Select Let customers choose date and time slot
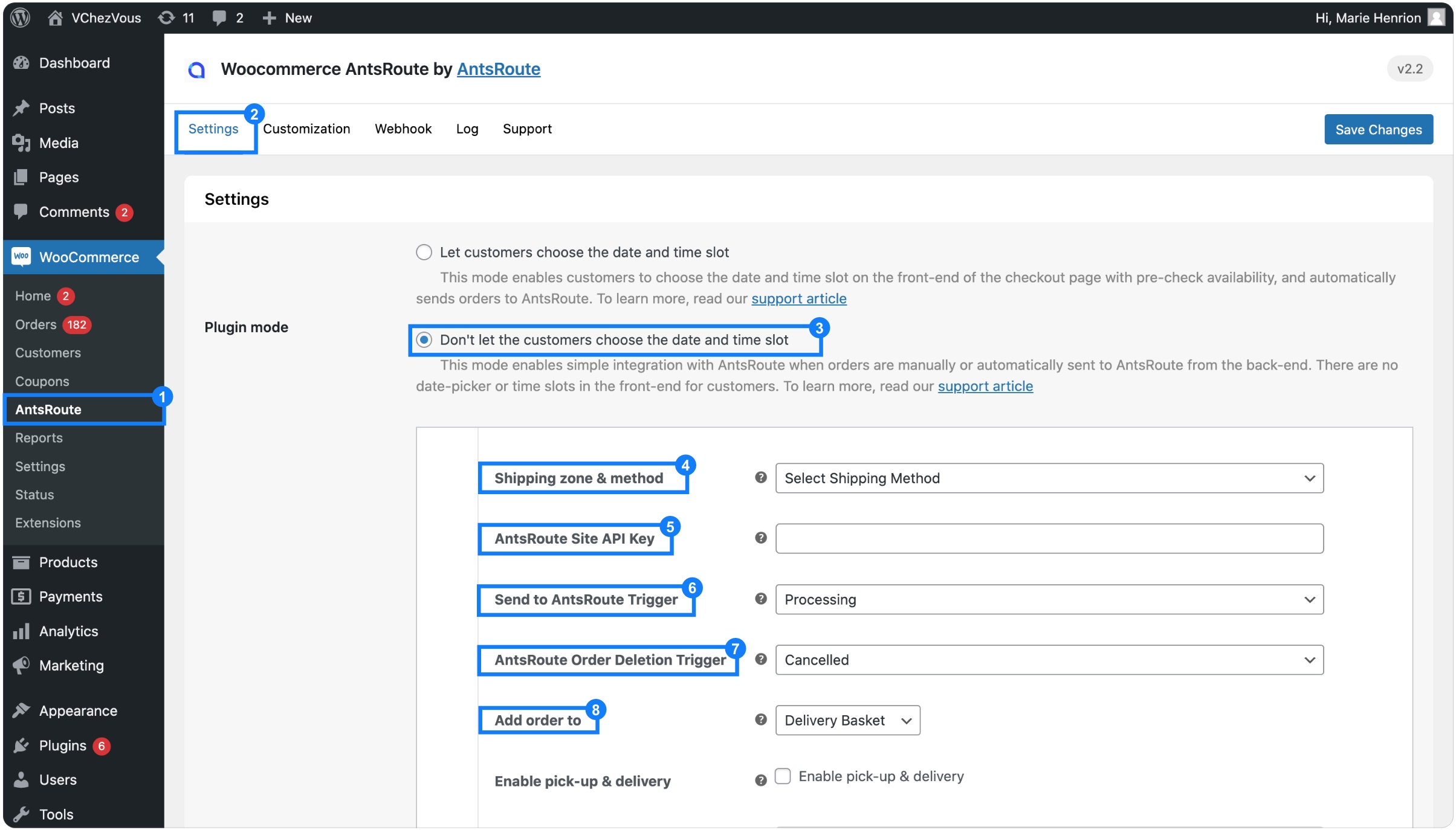This screenshot has width=1456, height=830. pyautogui.click(x=424, y=252)
